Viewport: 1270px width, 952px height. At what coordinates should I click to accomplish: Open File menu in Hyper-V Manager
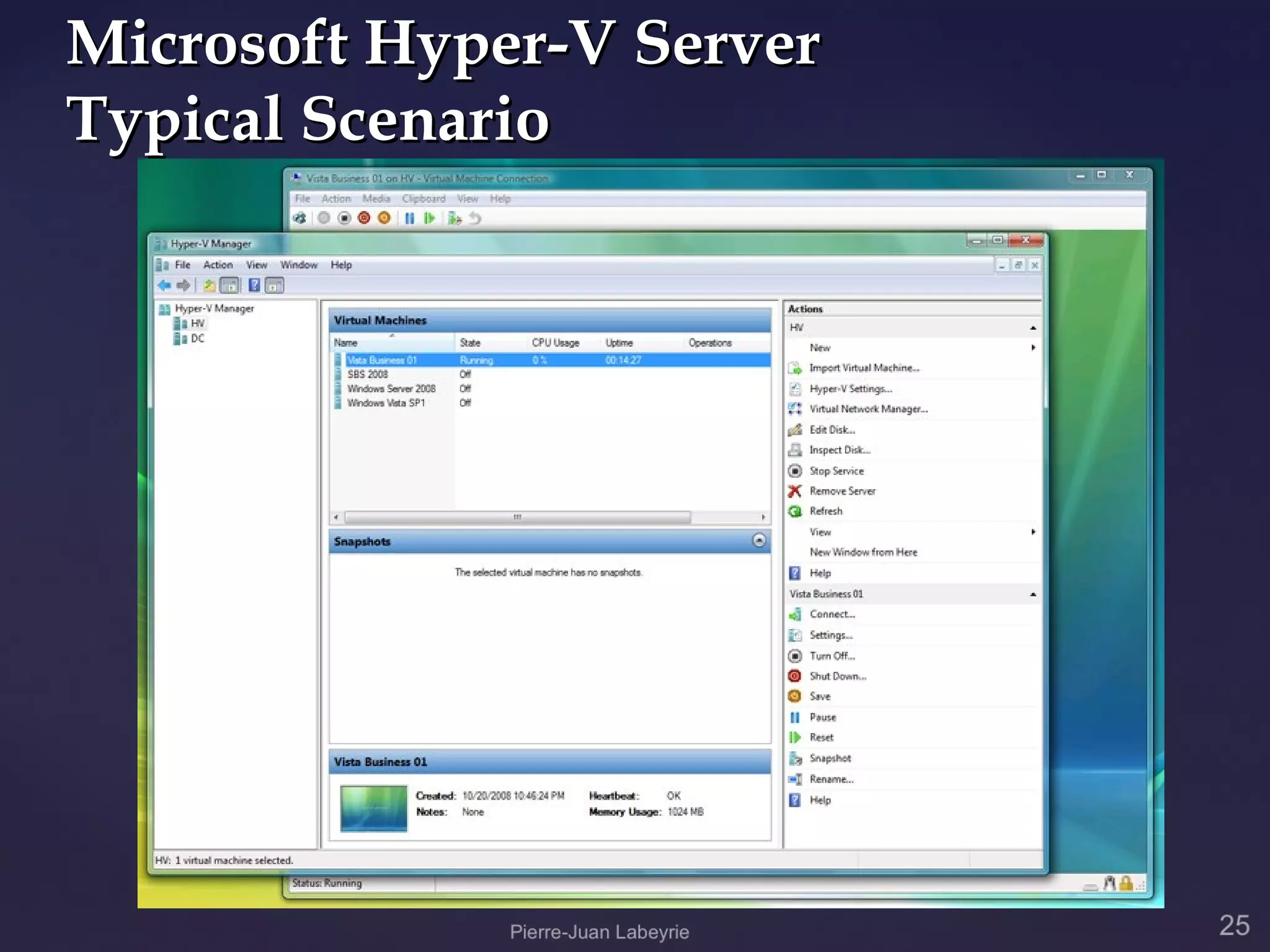(182, 265)
